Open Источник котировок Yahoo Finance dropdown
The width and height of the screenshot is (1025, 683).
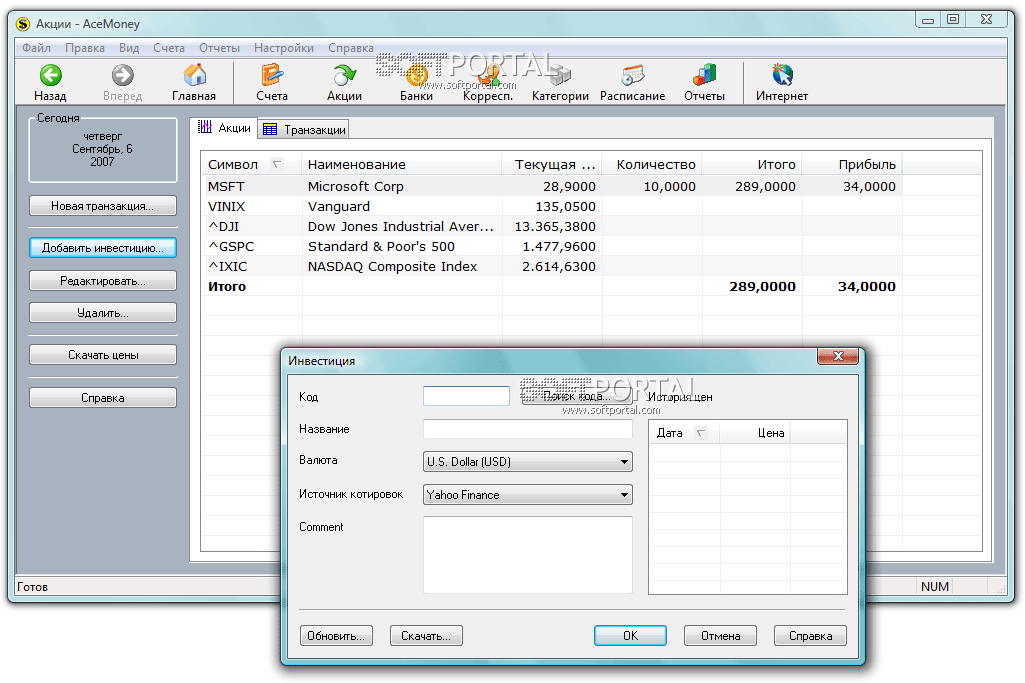tap(528, 495)
